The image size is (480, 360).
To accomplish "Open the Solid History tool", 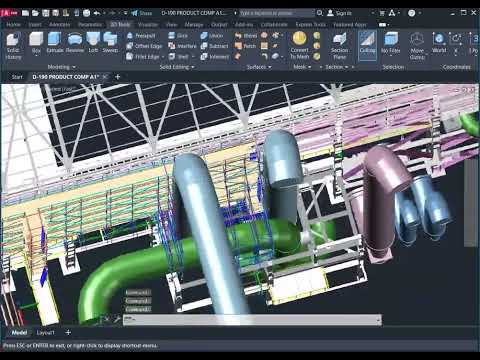I will click(13, 46).
